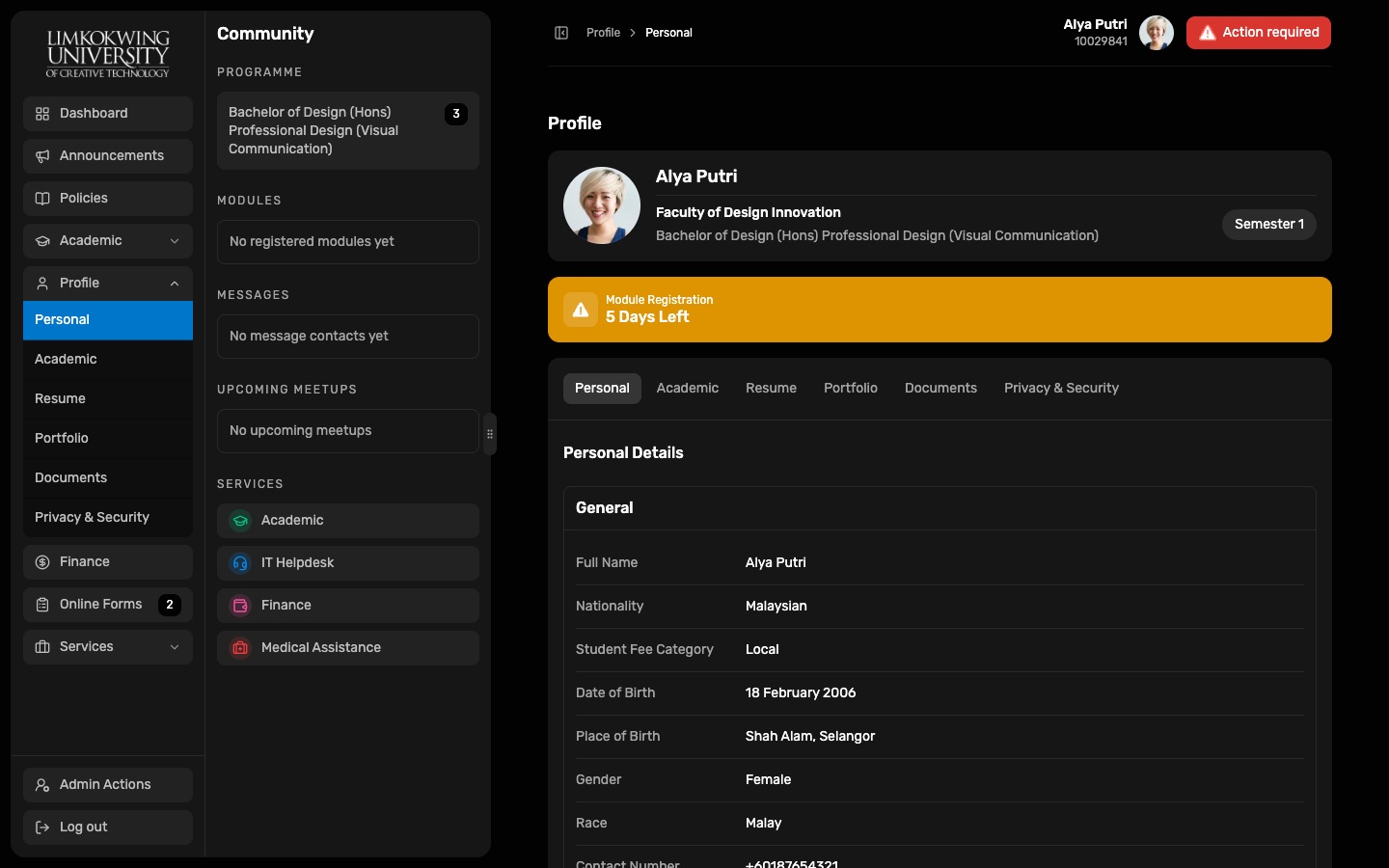Click the '18 February 2006' value
The height and width of the screenshot is (868, 1389).
[801, 693]
